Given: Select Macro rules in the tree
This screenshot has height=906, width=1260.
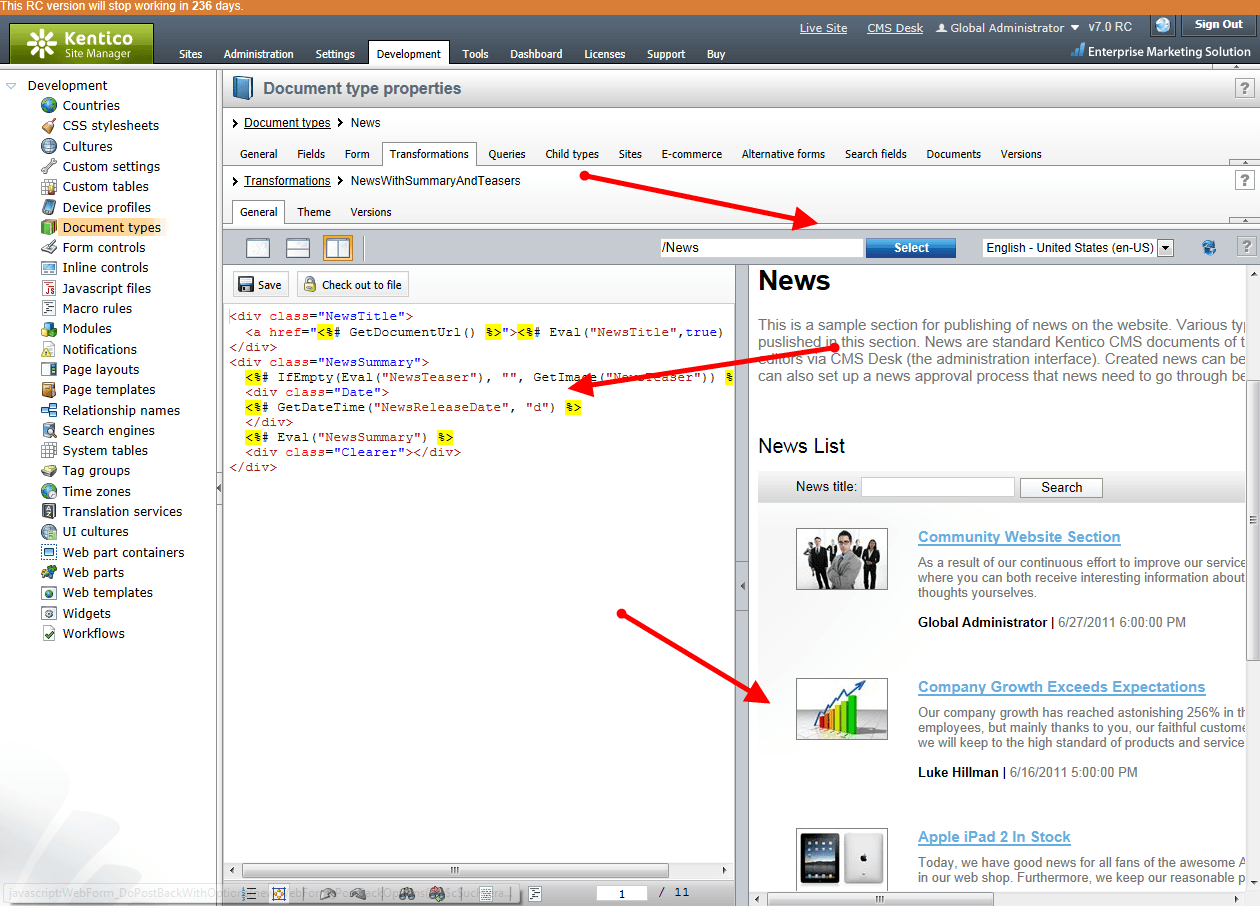Looking at the screenshot, I should [97, 309].
